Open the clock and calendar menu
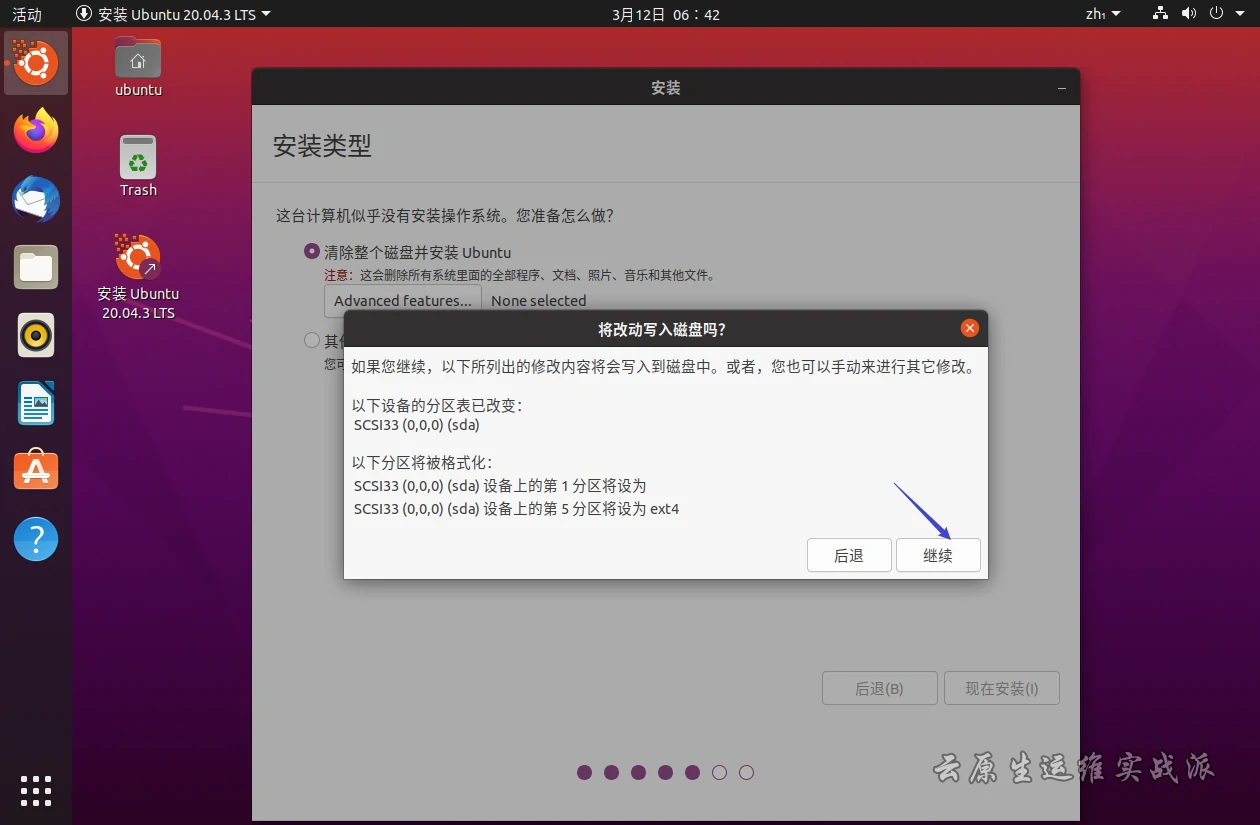Screen dimensions: 1260x825 click(665, 14)
